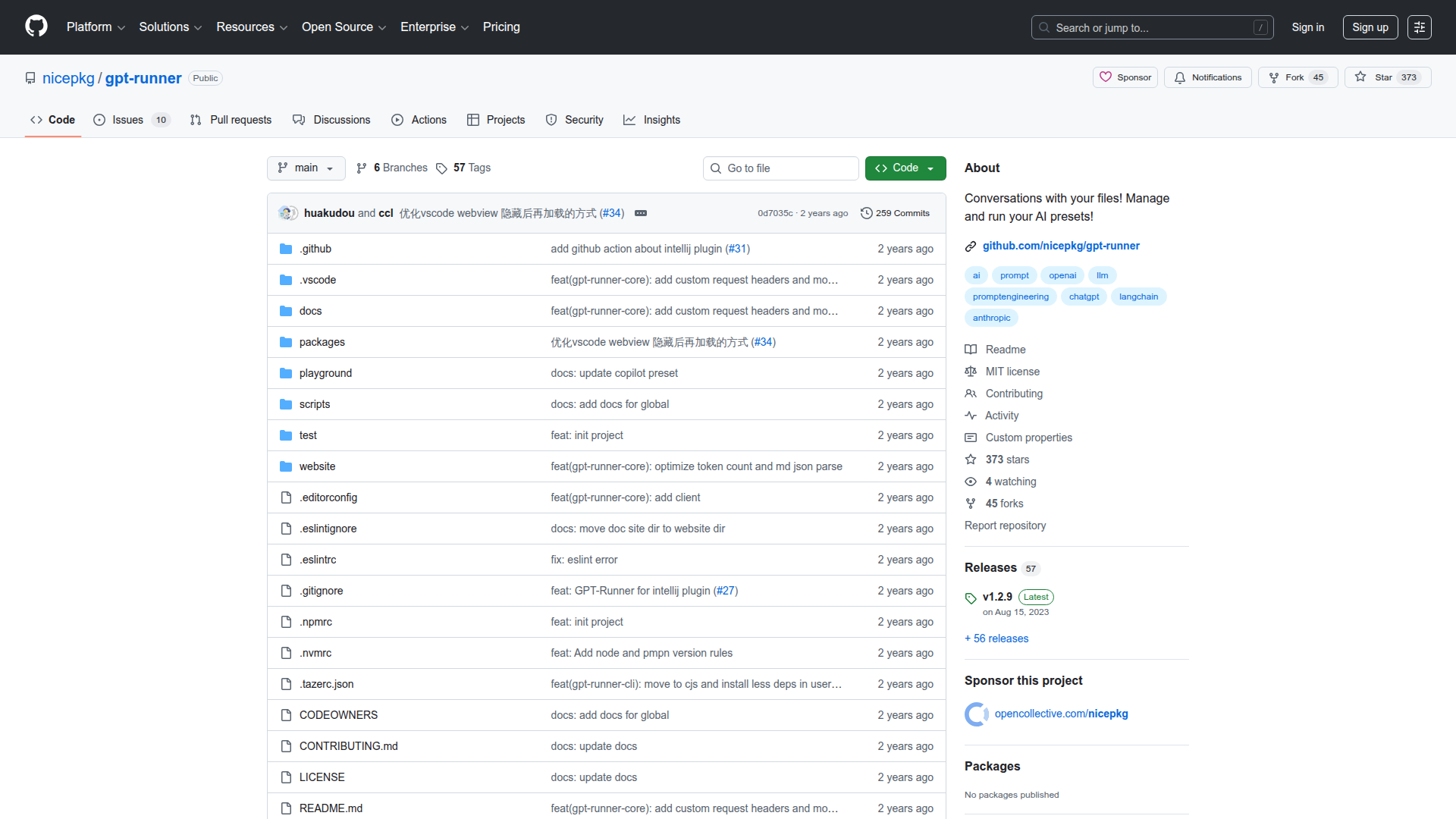
Task: Open the packages folder
Action: tap(322, 342)
